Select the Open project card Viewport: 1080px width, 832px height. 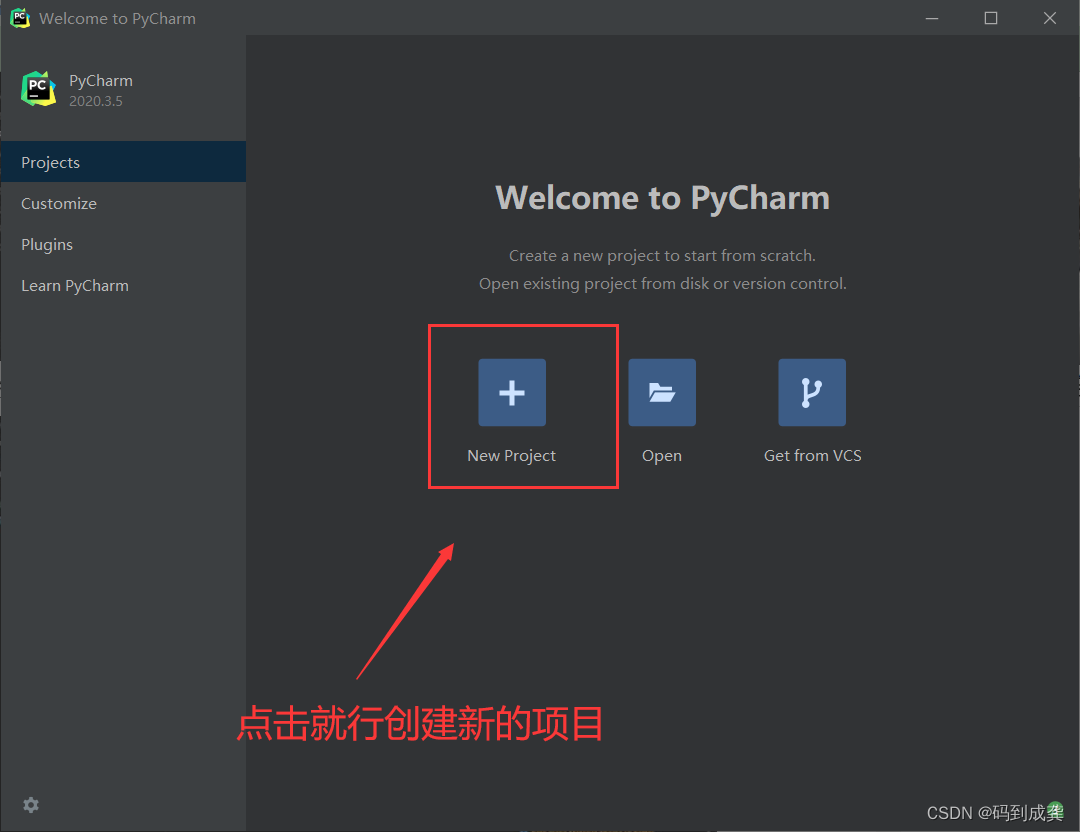coord(661,410)
